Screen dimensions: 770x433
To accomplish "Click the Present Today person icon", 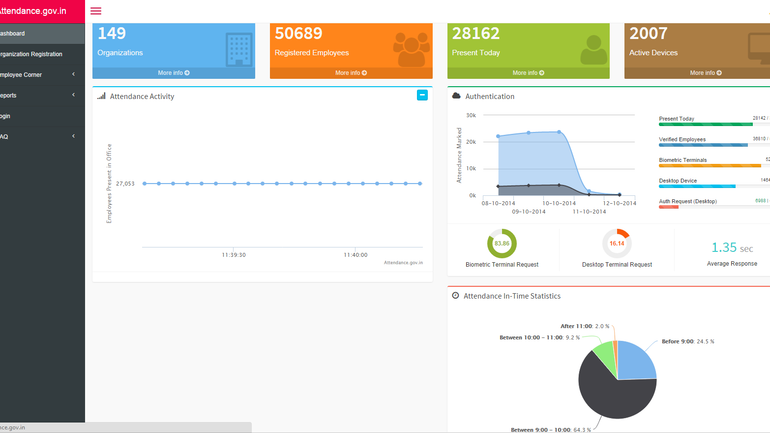I will click(x=593, y=48).
